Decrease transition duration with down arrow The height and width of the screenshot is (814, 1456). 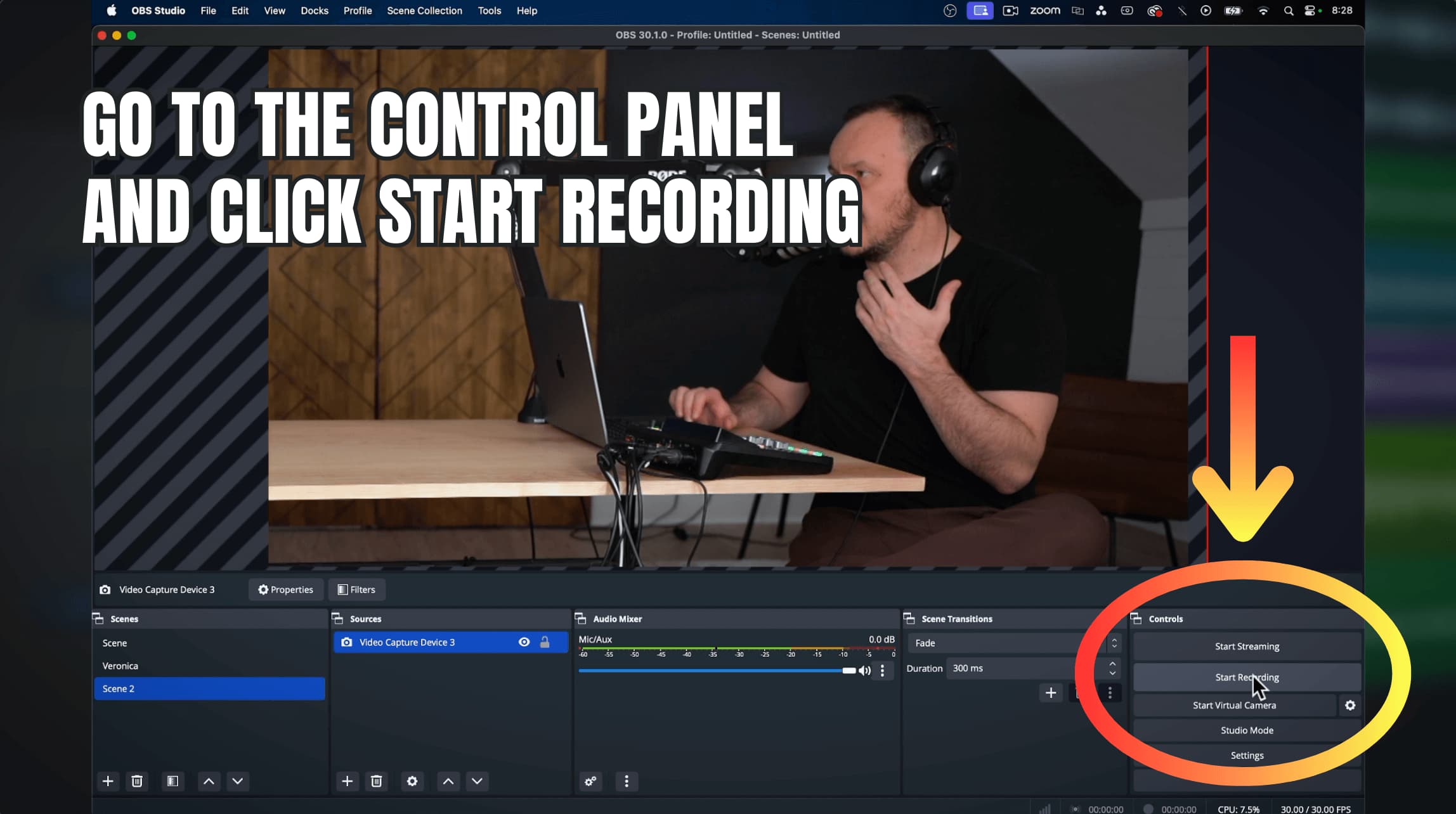coord(1112,673)
